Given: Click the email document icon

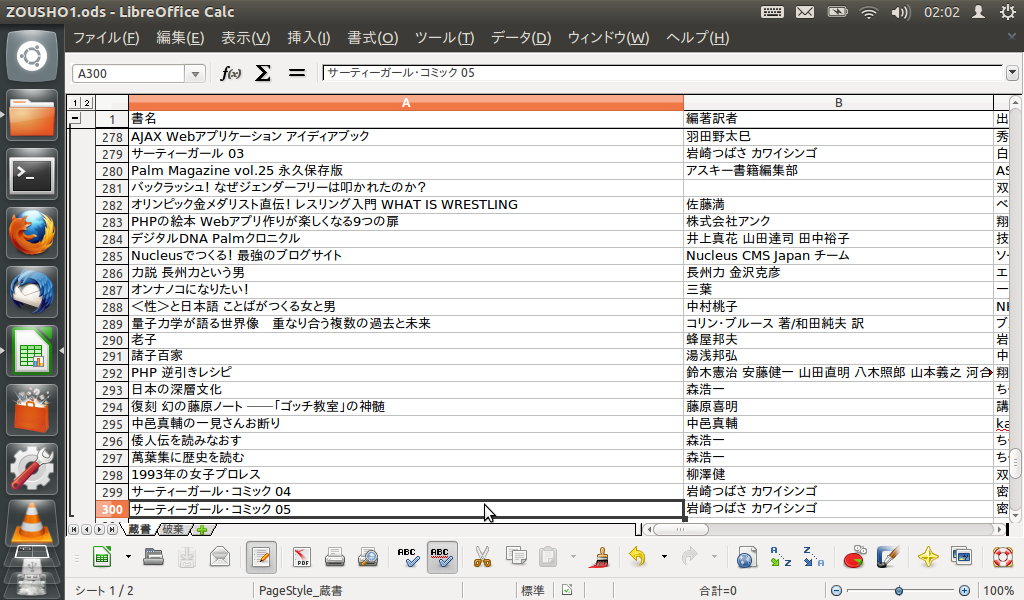Looking at the screenshot, I should coord(220,557).
